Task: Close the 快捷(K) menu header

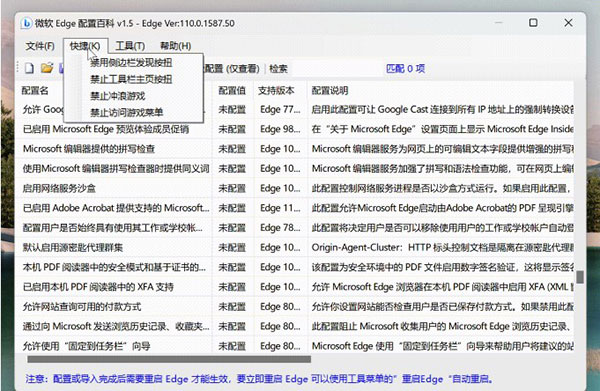Action: [x=85, y=46]
